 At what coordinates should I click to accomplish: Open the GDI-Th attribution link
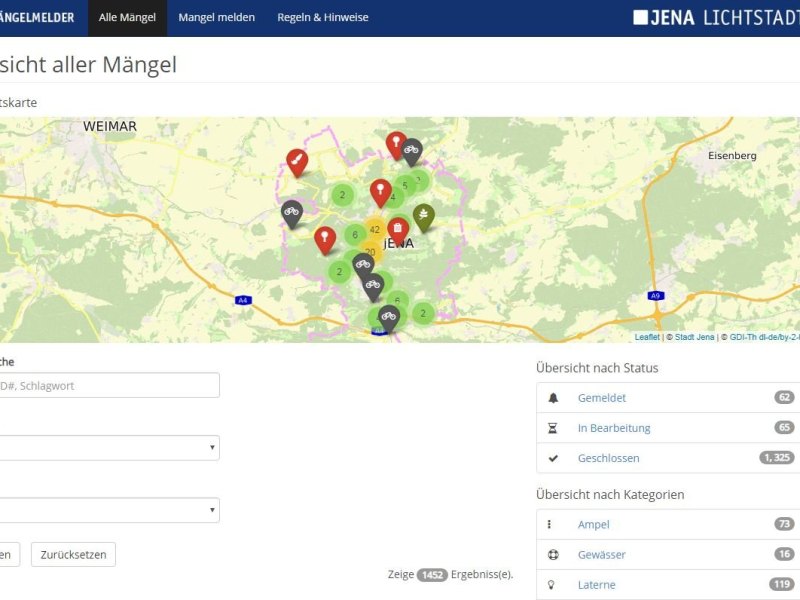(x=765, y=337)
